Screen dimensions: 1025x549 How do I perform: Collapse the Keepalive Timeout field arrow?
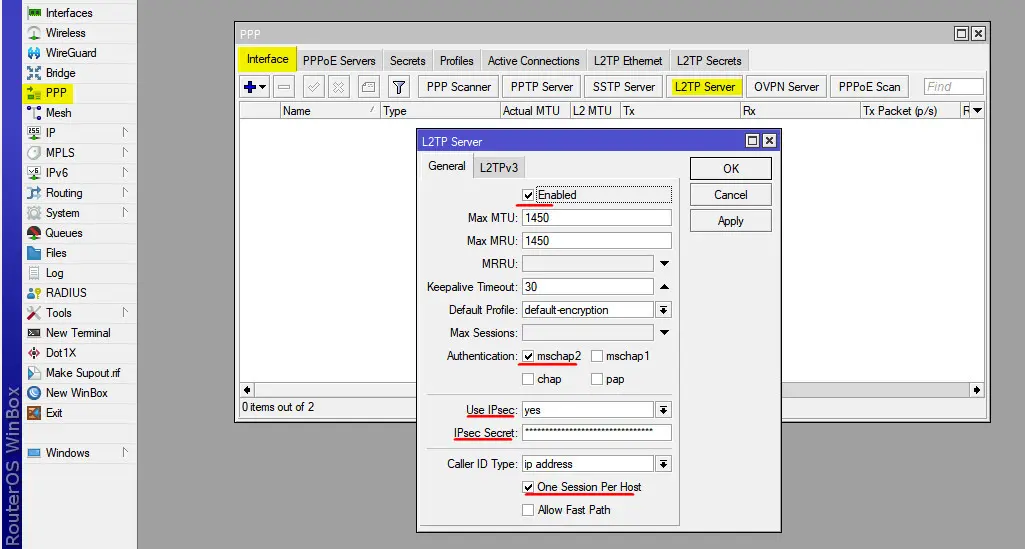click(664, 286)
